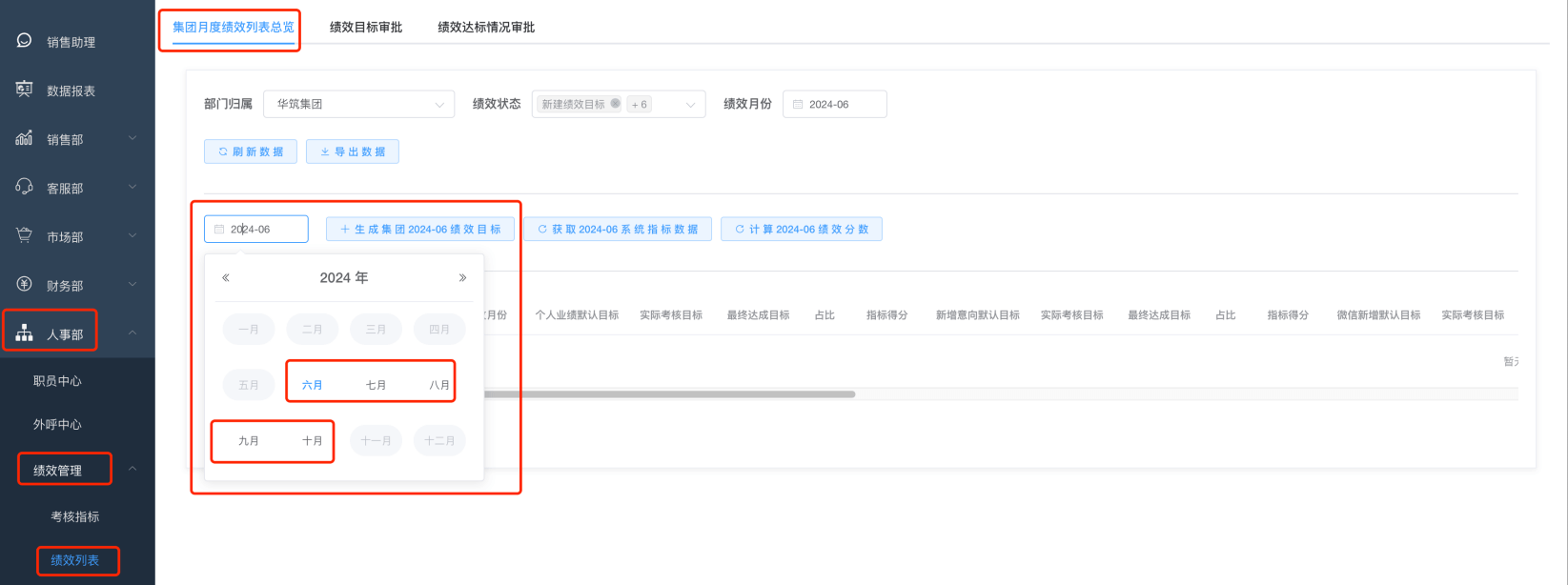Expand the 绩效状态 multi-select dropdown
The height and width of the screenshot is (585, 1568).
pos(690,104)
